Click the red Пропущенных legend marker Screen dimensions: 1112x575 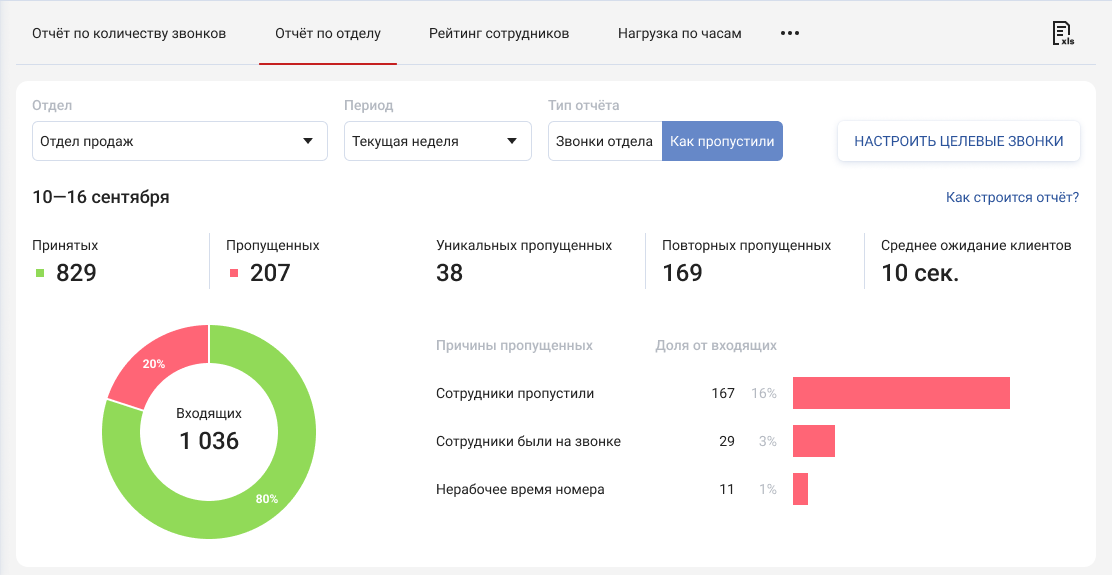(x=234, y=273)
